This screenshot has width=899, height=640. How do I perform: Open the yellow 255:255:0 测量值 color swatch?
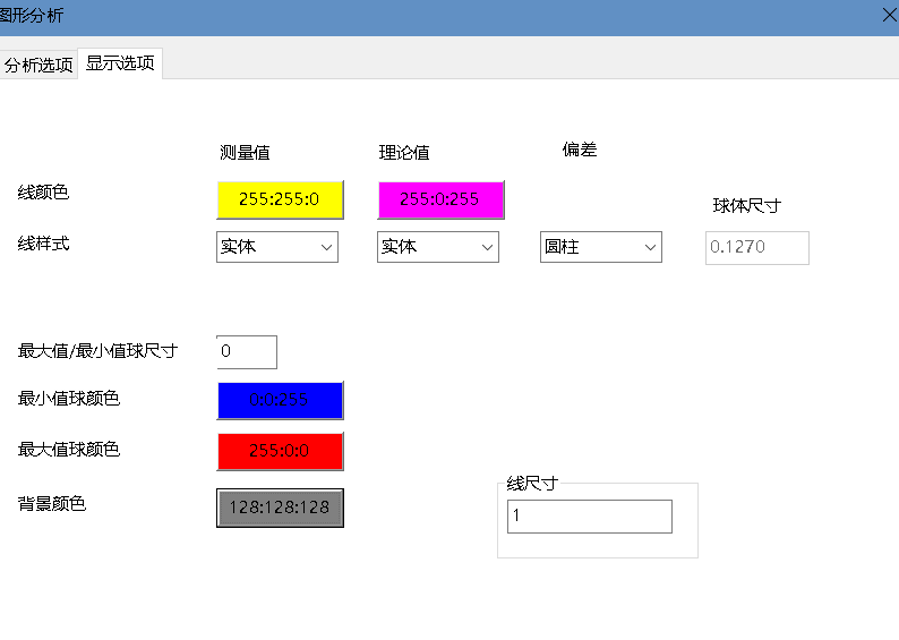(x=280, y=199)
